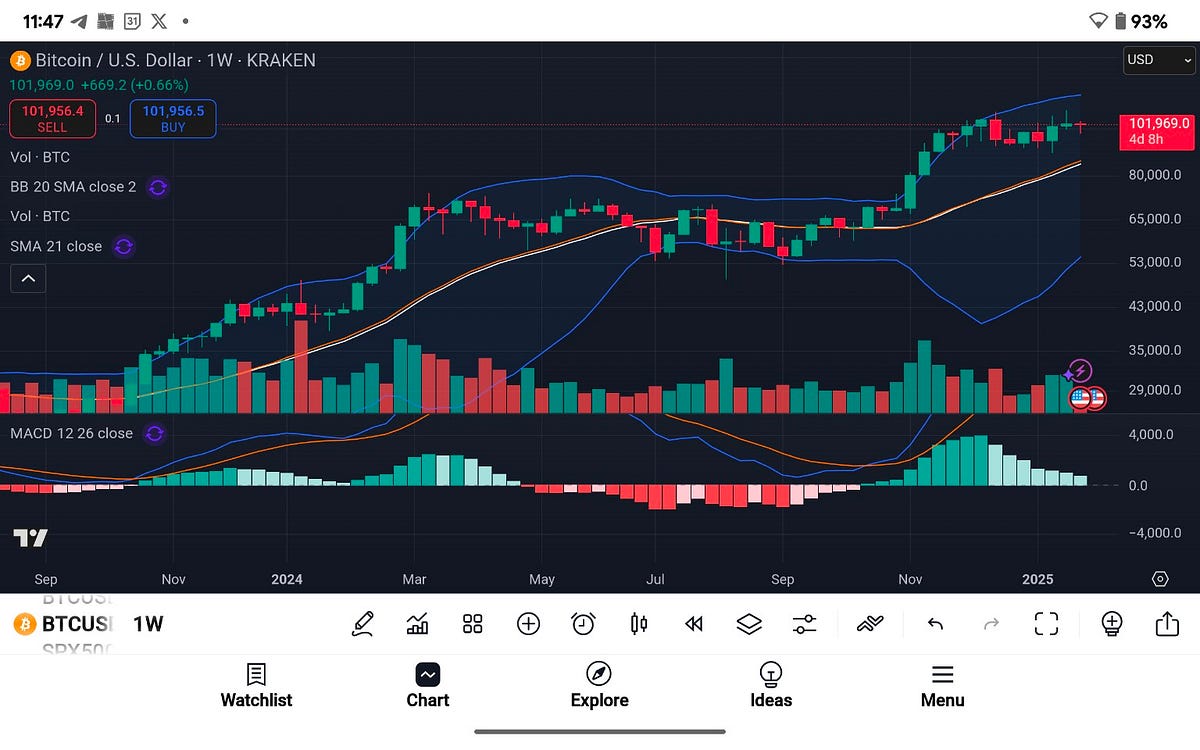This screenshot has height=750, width=1200.
Task: Open chart layout templates grid icon
Action: 472,623
